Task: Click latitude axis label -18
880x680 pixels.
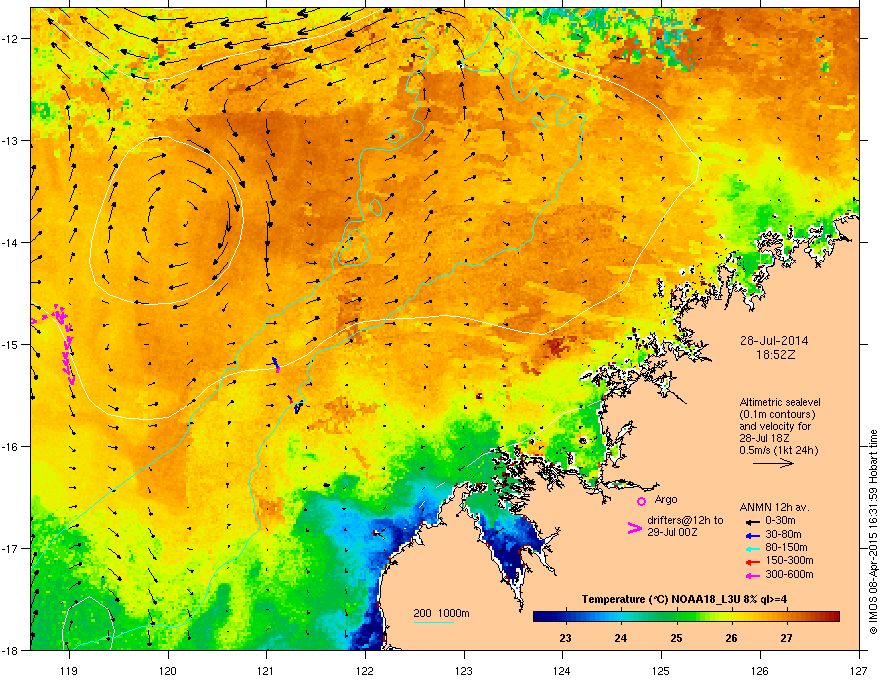Action: [10, 650]
